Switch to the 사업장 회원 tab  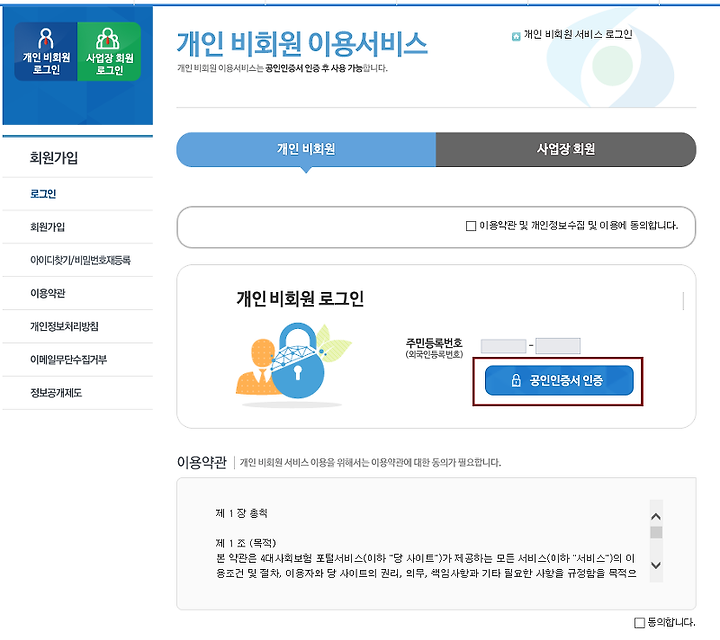[x=566, y=149]
